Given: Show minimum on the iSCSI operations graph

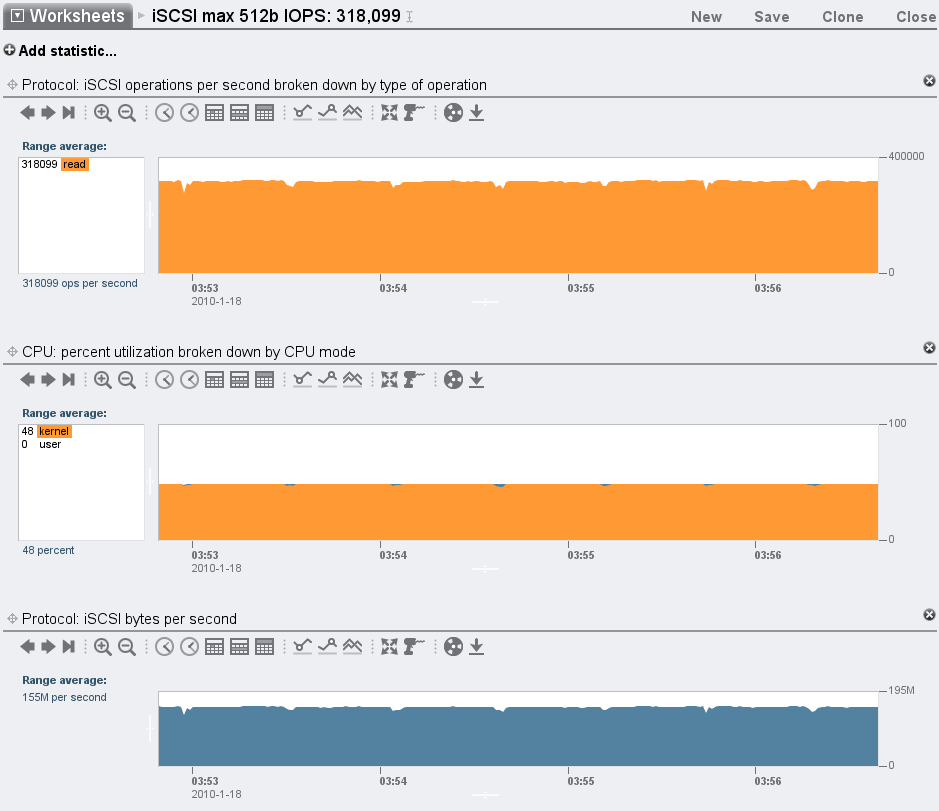Looking at the screenshot, I should coord(303,113).
